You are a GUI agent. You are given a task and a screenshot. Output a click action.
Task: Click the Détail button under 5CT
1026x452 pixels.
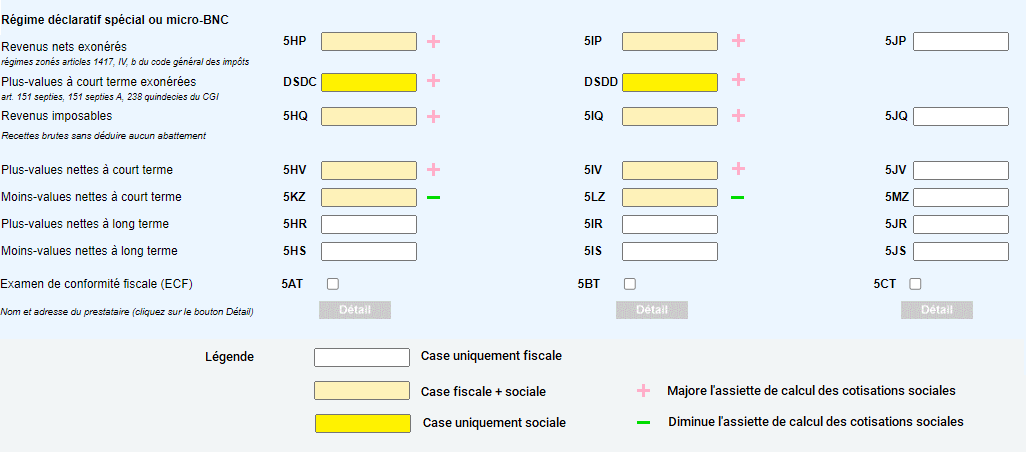coord(936,310)
